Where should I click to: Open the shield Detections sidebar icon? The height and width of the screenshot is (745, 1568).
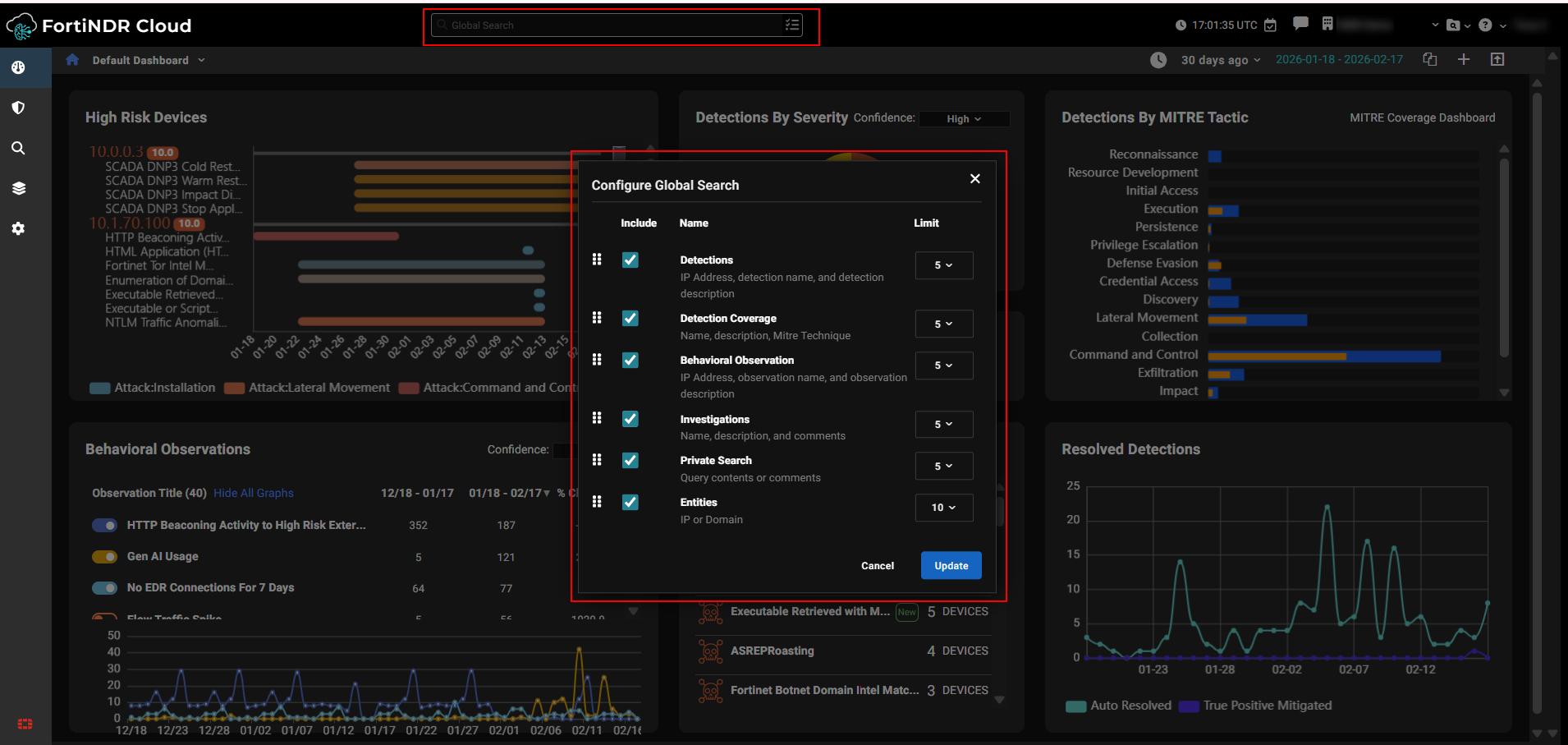pos(18,108)
